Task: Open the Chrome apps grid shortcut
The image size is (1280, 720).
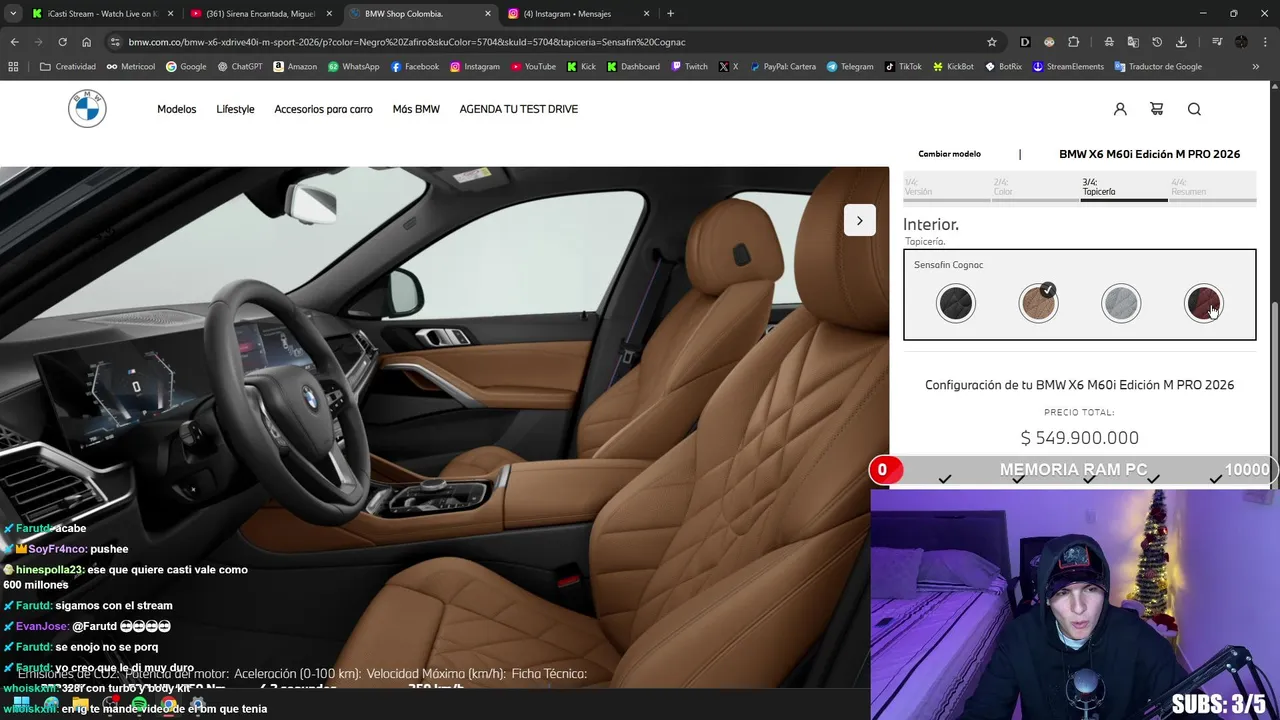Action: 13,67
